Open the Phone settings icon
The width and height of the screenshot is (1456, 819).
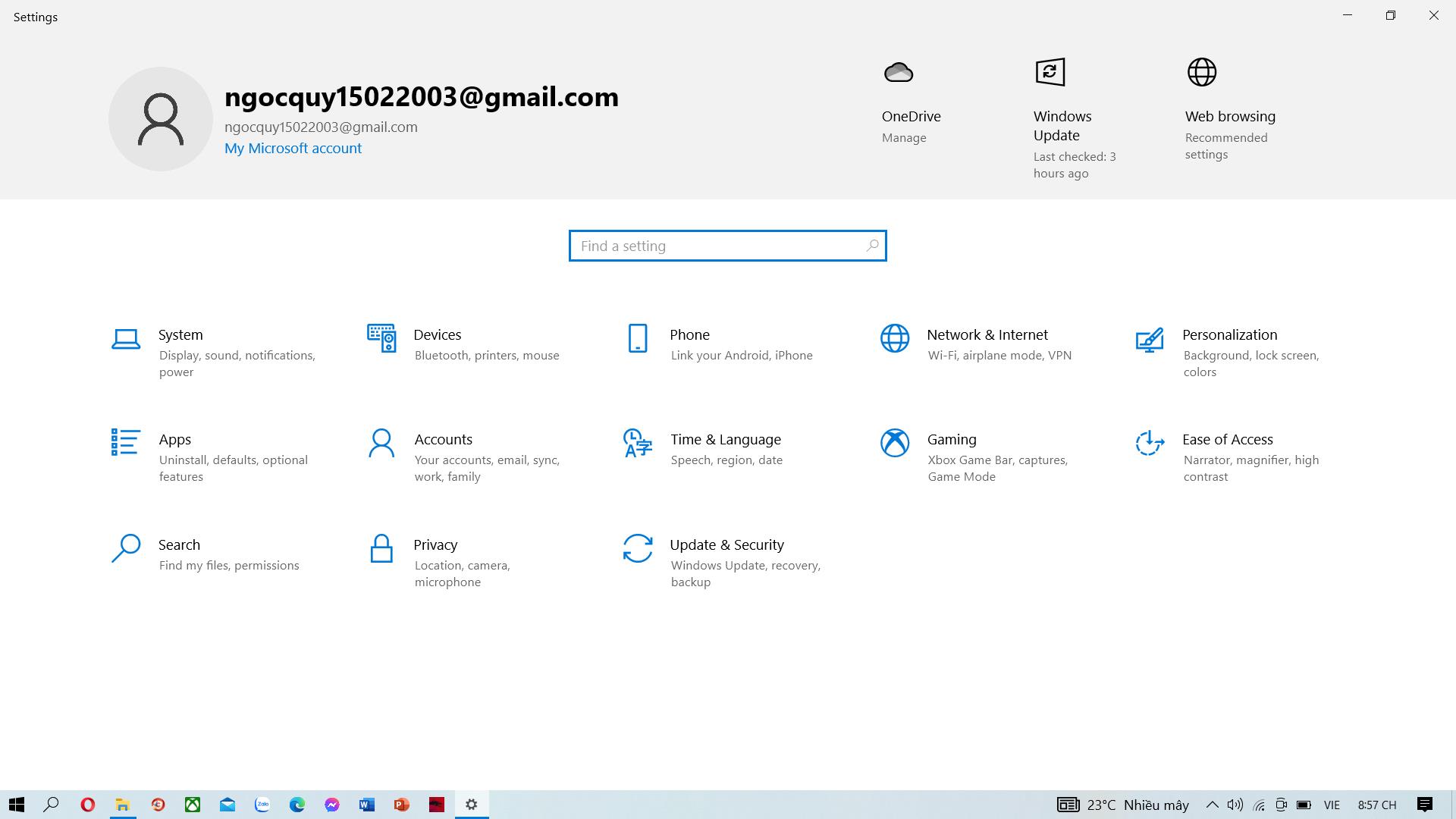click(638, 338)
